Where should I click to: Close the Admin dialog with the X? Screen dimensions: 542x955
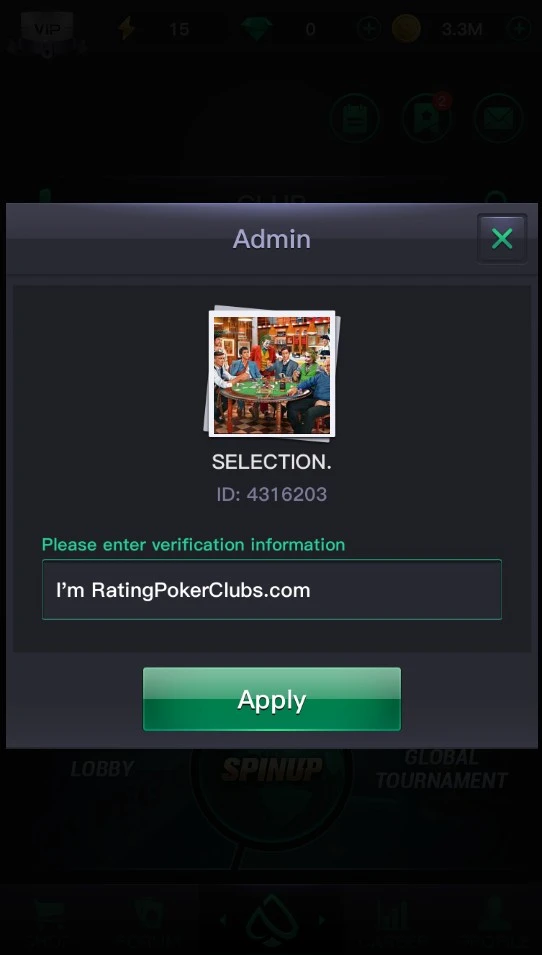tap(502, 239)
